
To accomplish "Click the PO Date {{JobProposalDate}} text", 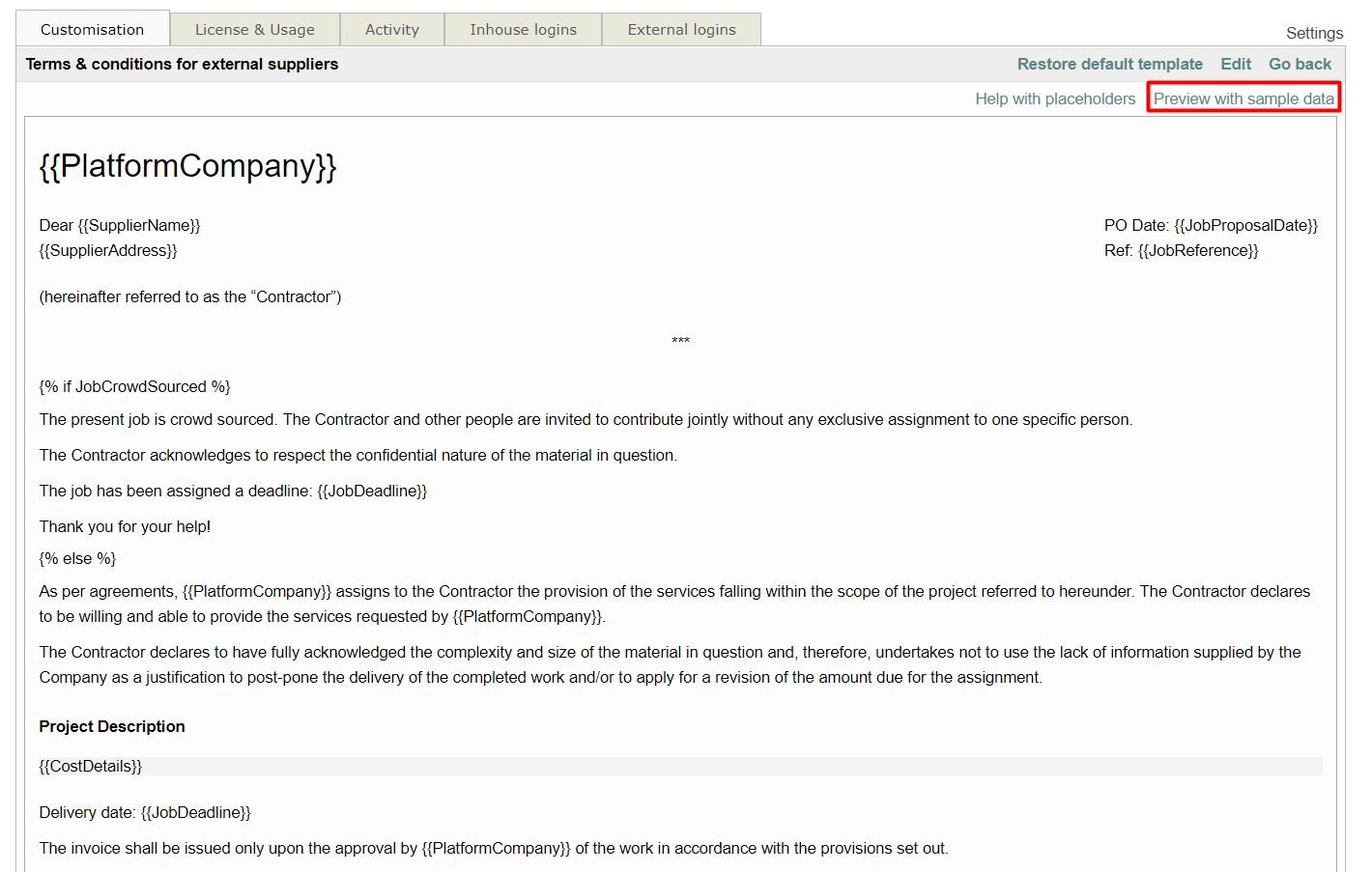I will (1210, 225).
